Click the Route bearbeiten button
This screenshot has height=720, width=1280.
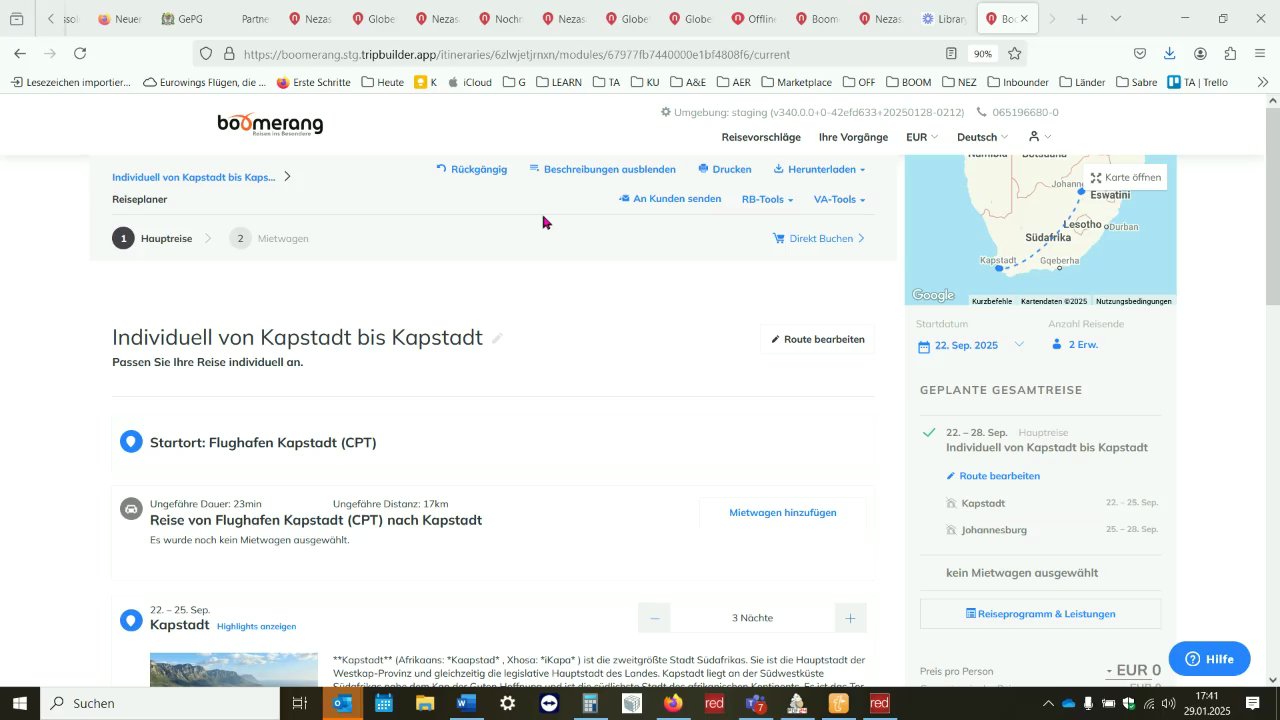coord(818,339)
